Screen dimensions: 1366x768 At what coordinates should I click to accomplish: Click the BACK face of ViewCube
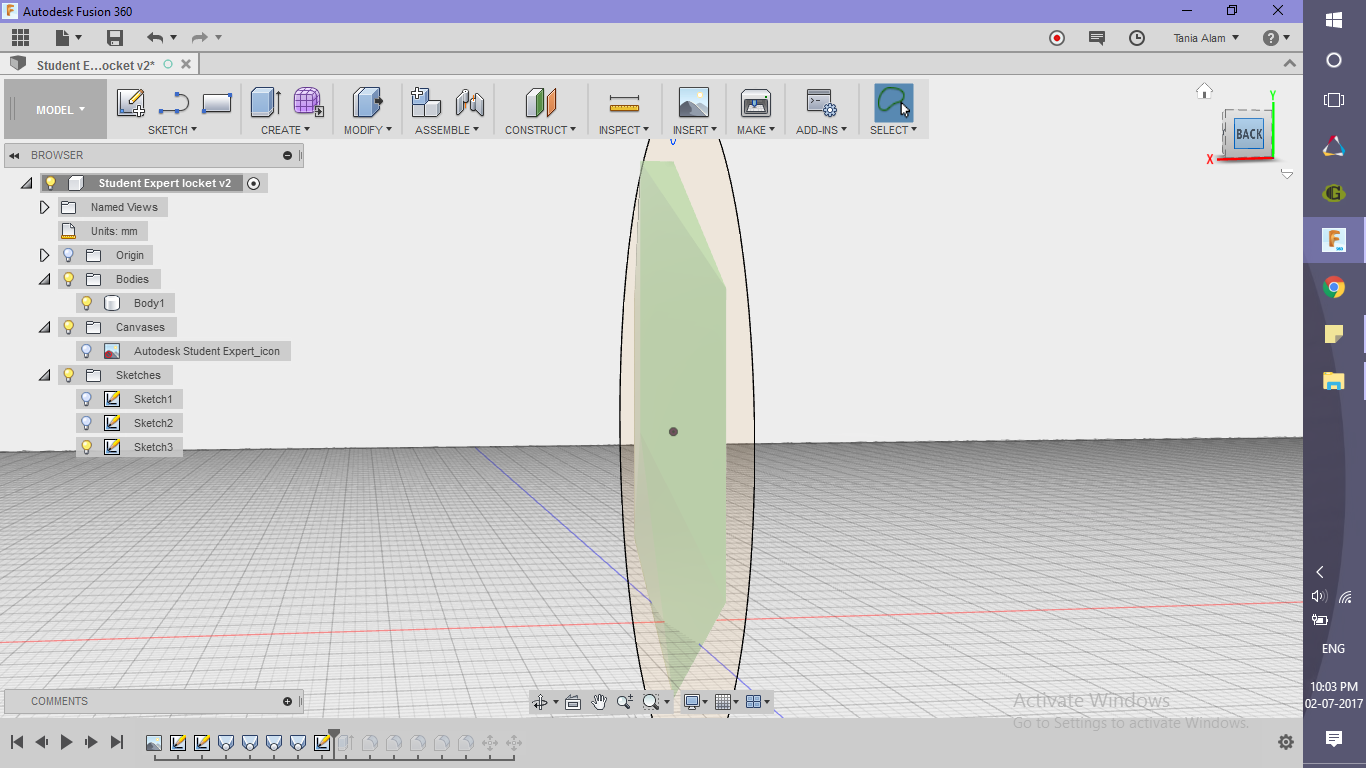tap(1249, 134)
